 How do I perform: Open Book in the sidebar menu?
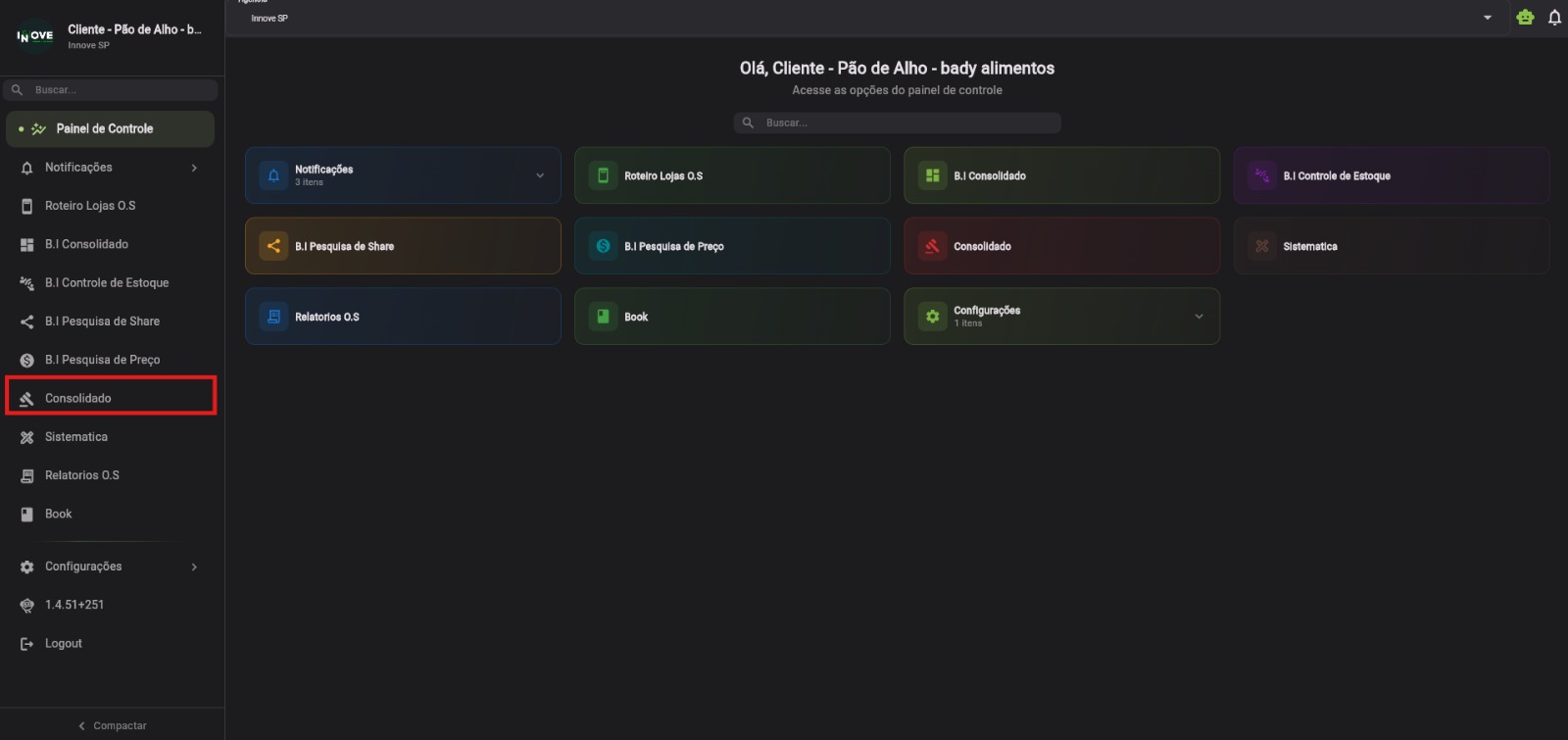tap(110, 515)
